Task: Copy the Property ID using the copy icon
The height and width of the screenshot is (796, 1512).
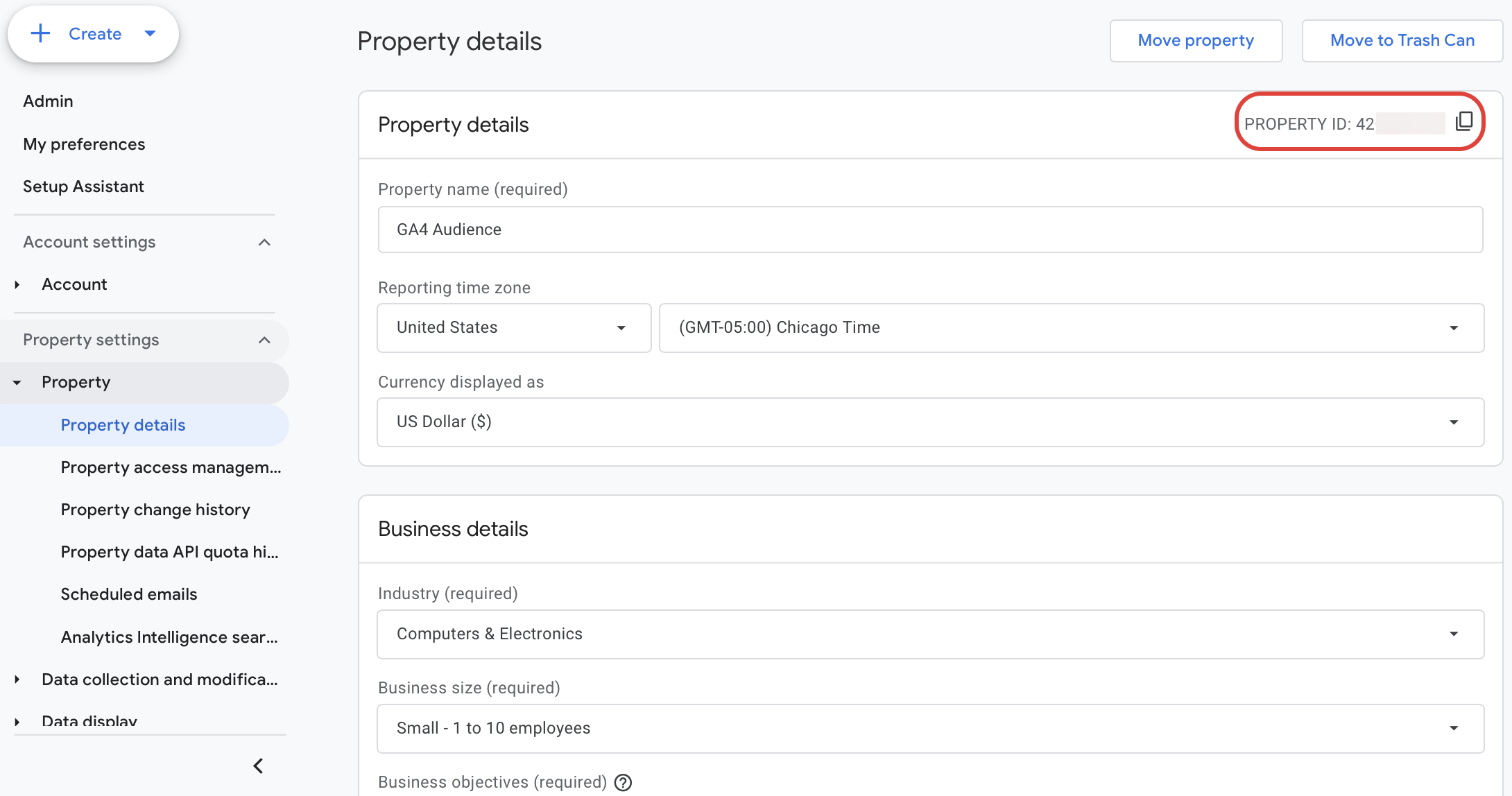Action: point(1464,121)
